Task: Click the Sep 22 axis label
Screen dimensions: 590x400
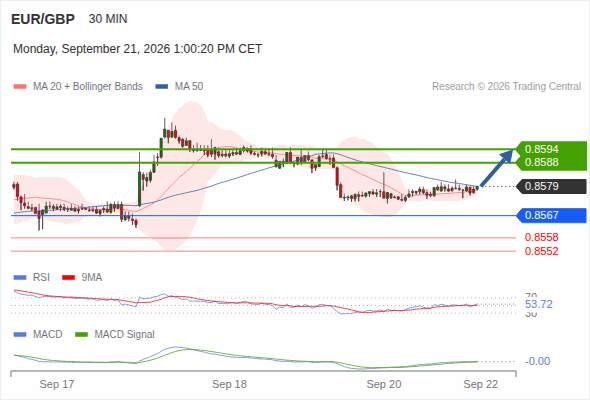Action: click(481, 384)
